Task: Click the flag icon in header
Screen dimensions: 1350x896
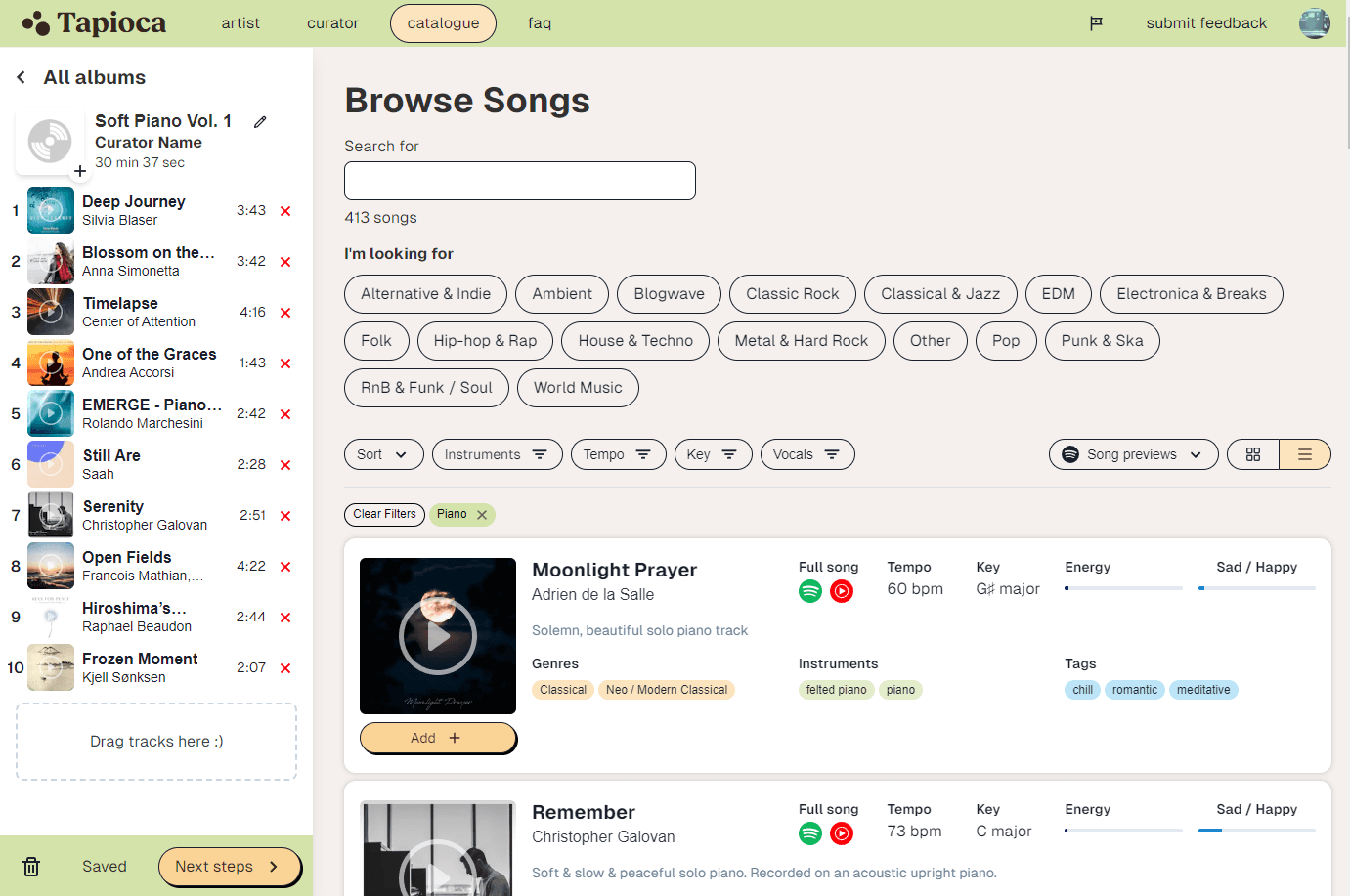Action: 1096,23
